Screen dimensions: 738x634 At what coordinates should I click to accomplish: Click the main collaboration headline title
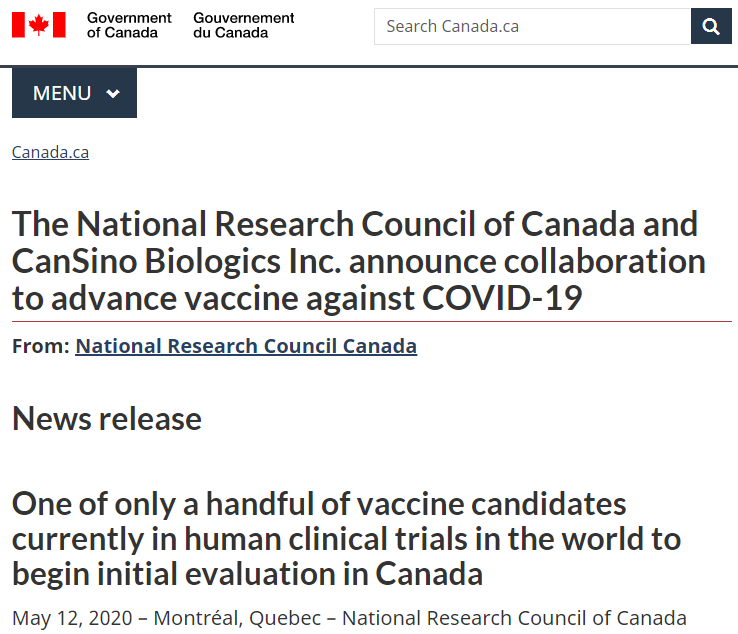coord(359,261)
